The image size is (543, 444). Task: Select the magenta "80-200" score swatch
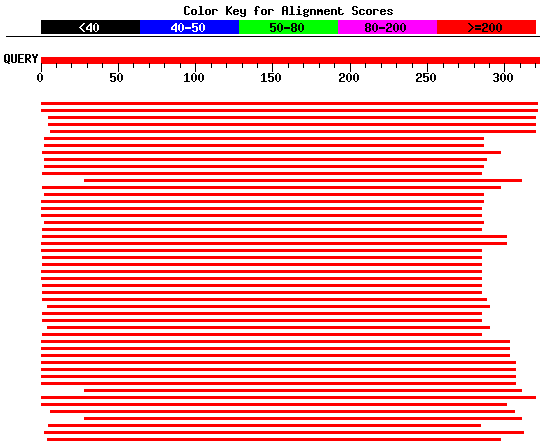[x=388, y=27]
